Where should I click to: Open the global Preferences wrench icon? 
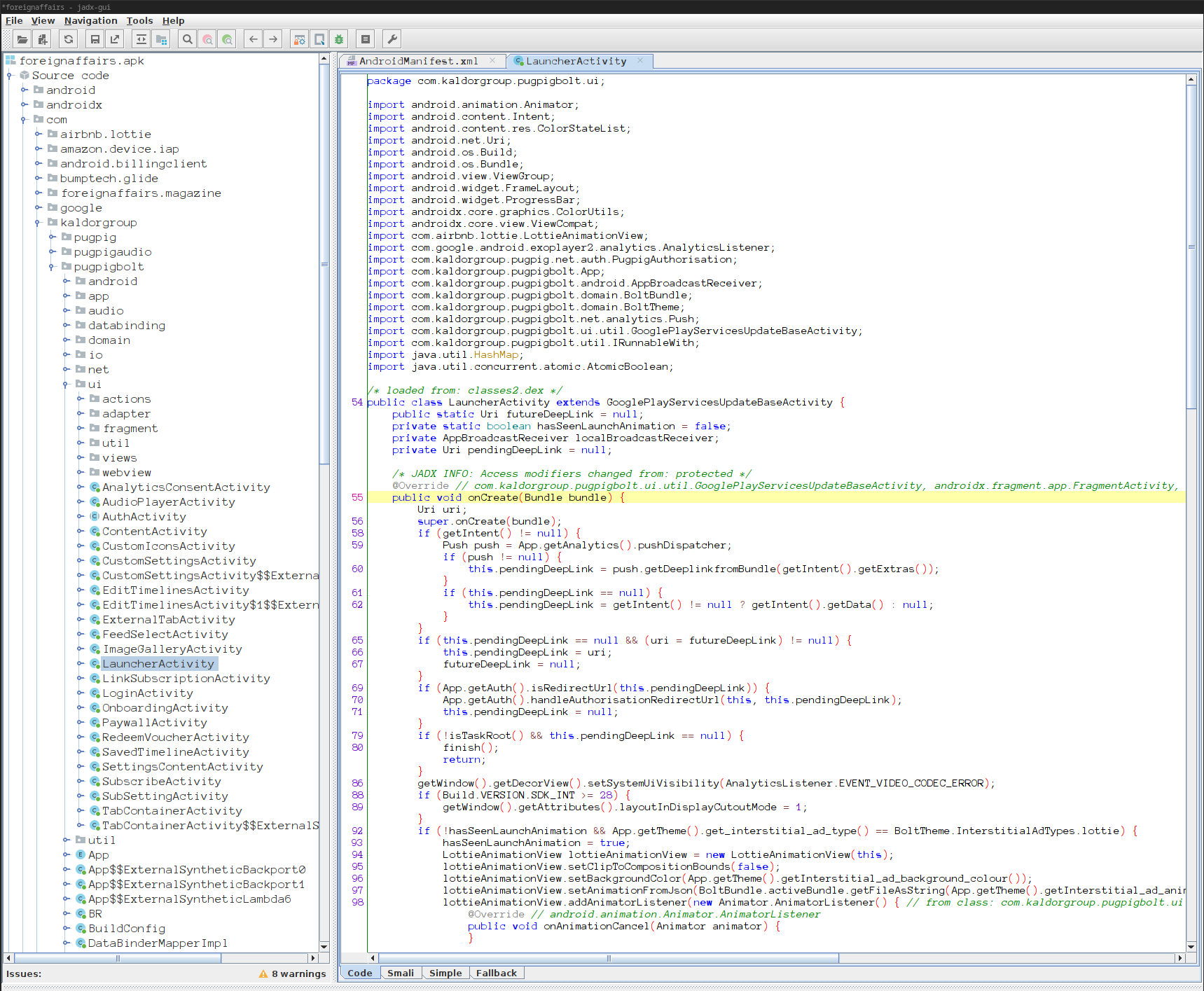393,39
